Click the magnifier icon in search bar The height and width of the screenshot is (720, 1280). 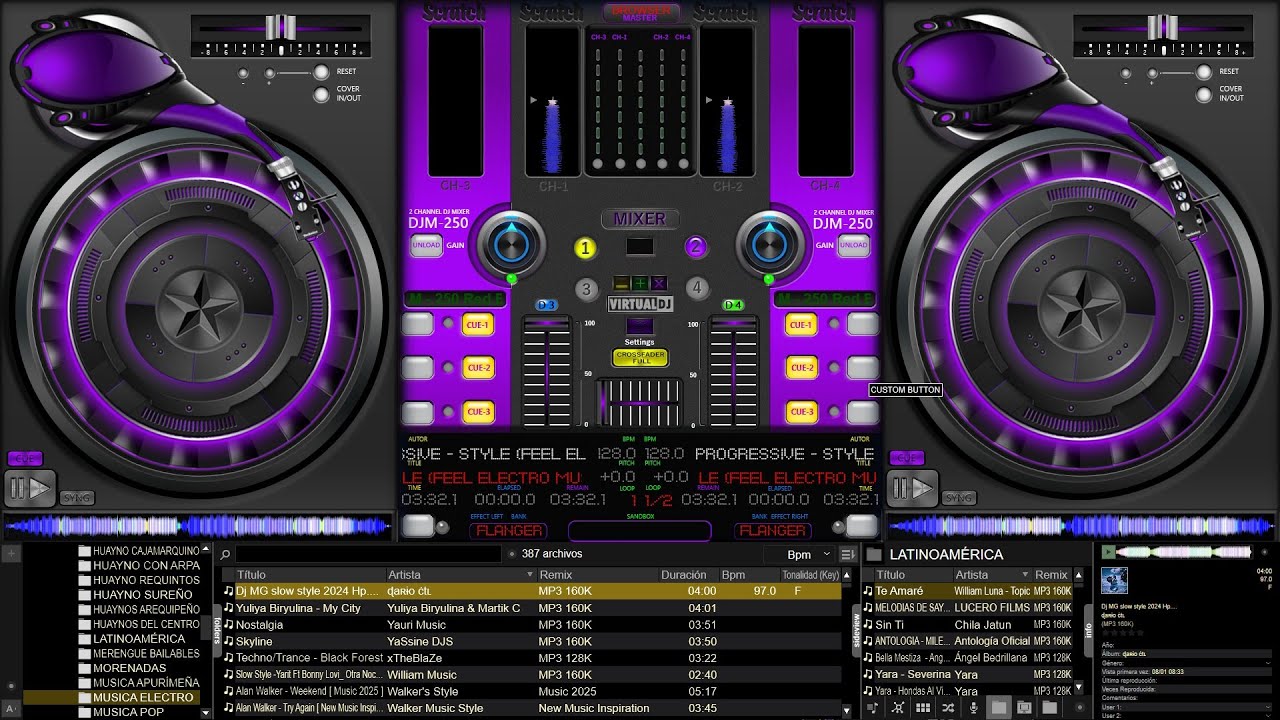(x=226, y=554)
